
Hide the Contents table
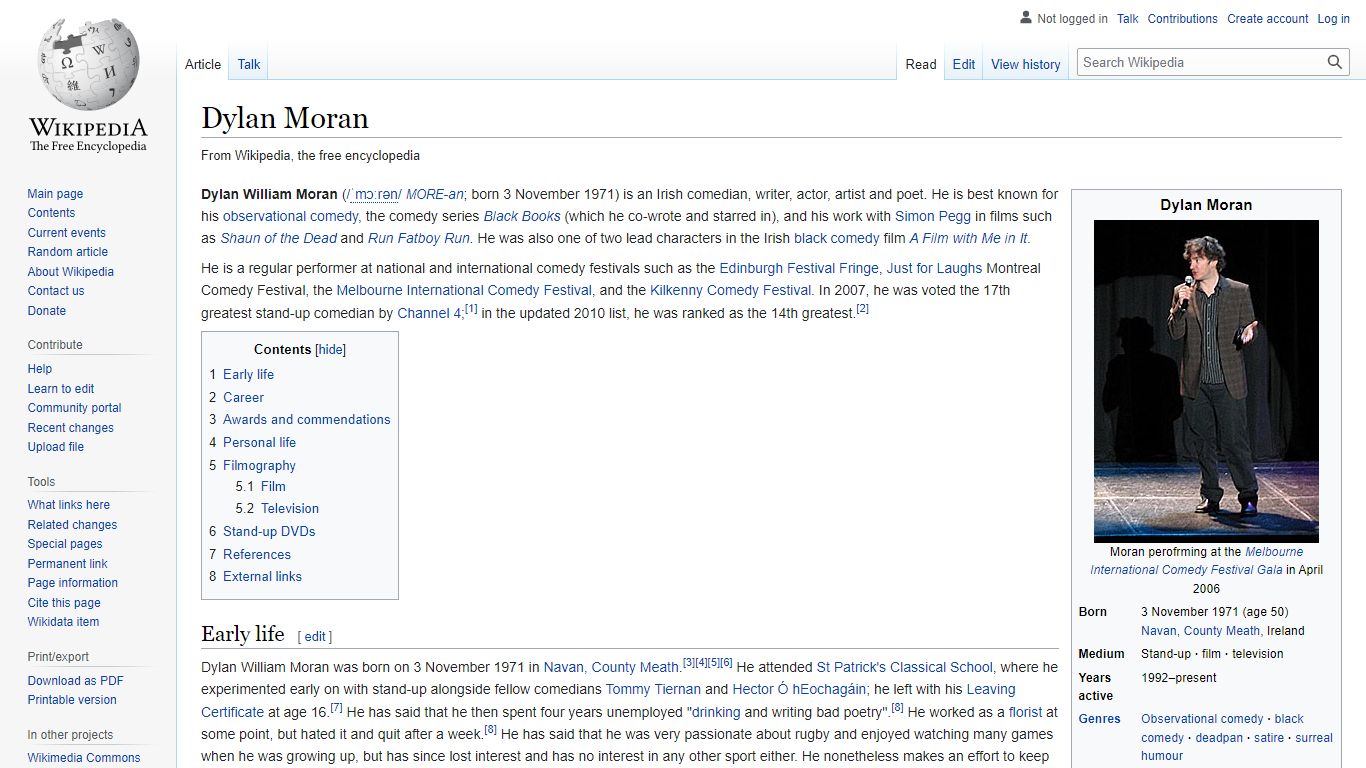click(330, 350)
